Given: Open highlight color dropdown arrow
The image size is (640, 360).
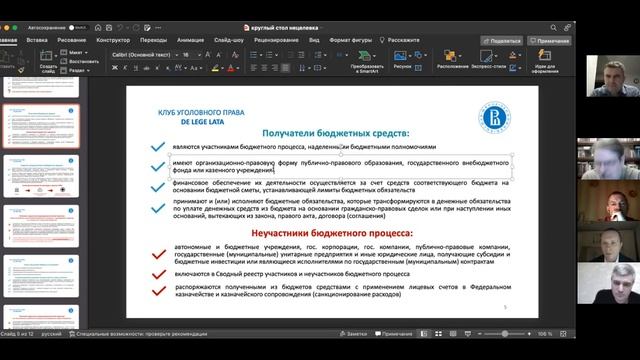Looking at the screenshot, I should click(x=222, y=68).
